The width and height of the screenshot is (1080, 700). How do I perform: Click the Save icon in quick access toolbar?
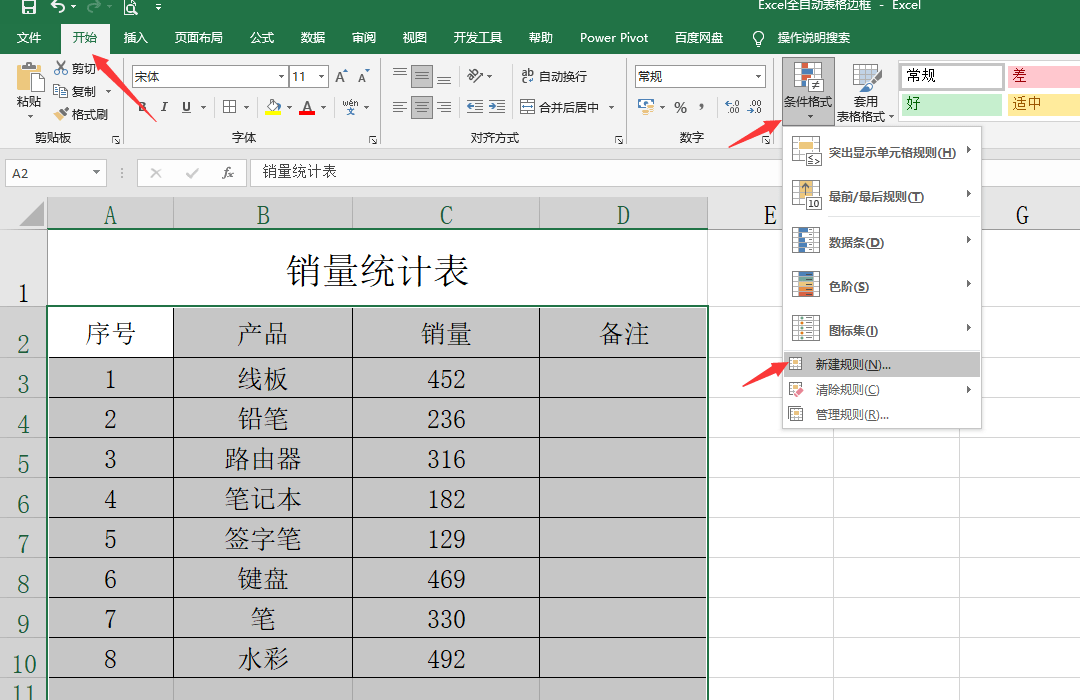coord(28,7)
